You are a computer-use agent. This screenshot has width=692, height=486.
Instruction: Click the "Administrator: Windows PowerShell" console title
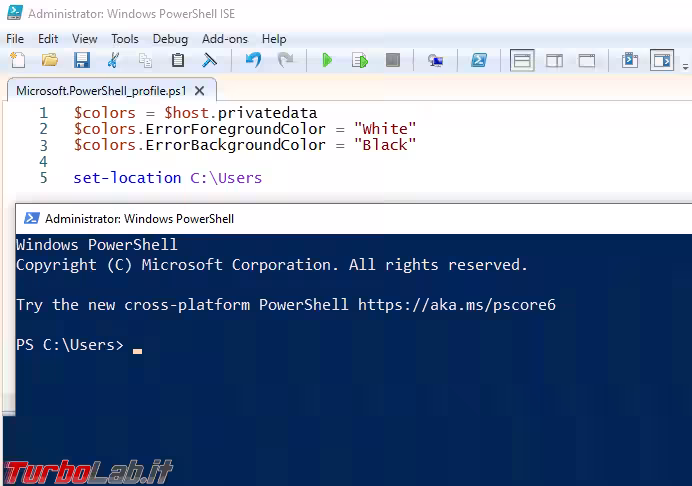pyautogui.click(x=139, y=219)
